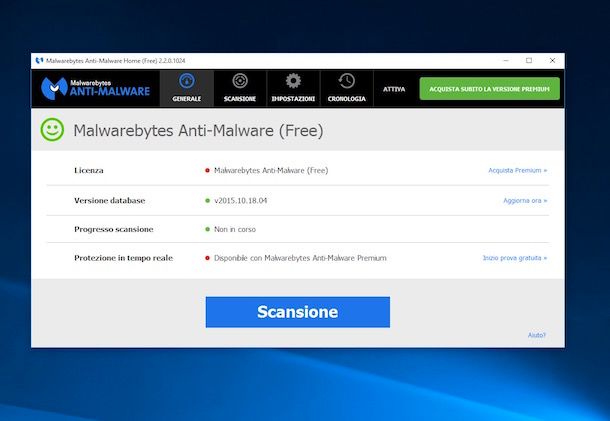Click Inizio prova gratuita link
The image size is (610, 421).
(515, 258)
